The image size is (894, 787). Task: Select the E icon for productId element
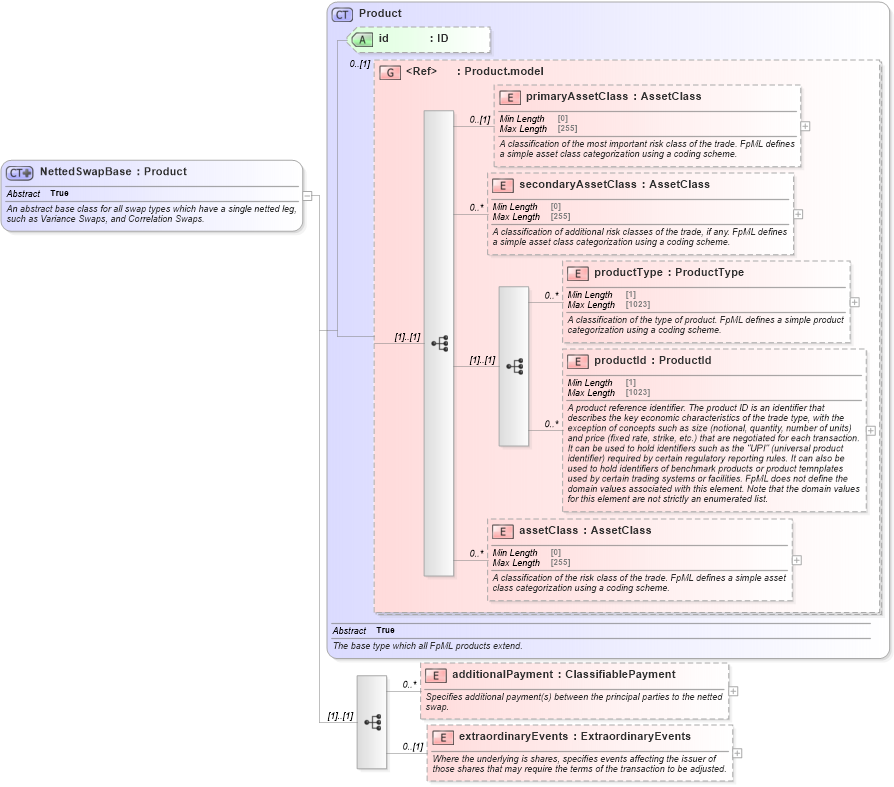(577, 360)
